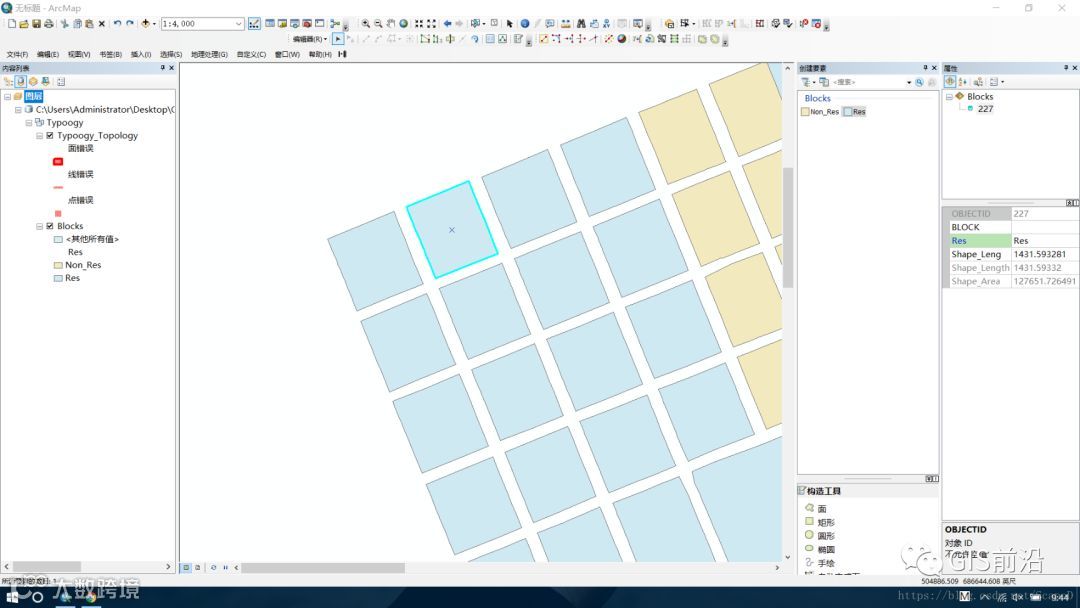Select the cyan highlighted block polygon

pos(452,230)
